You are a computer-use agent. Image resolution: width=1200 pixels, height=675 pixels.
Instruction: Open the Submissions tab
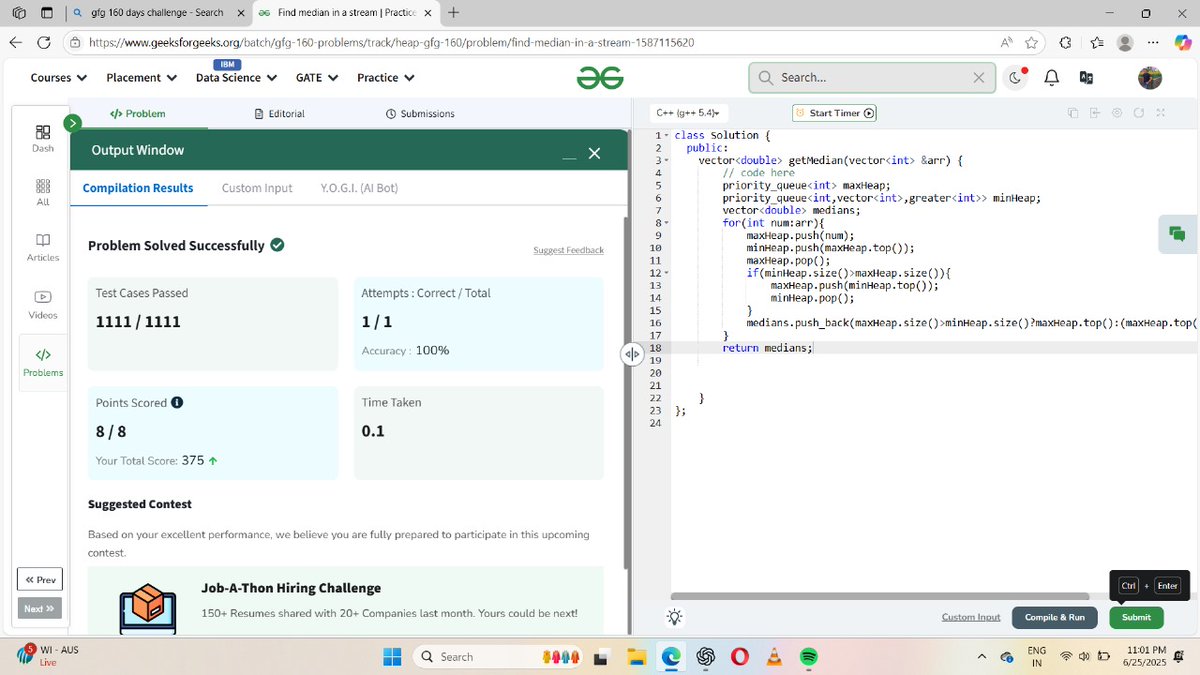pos(420,114)
